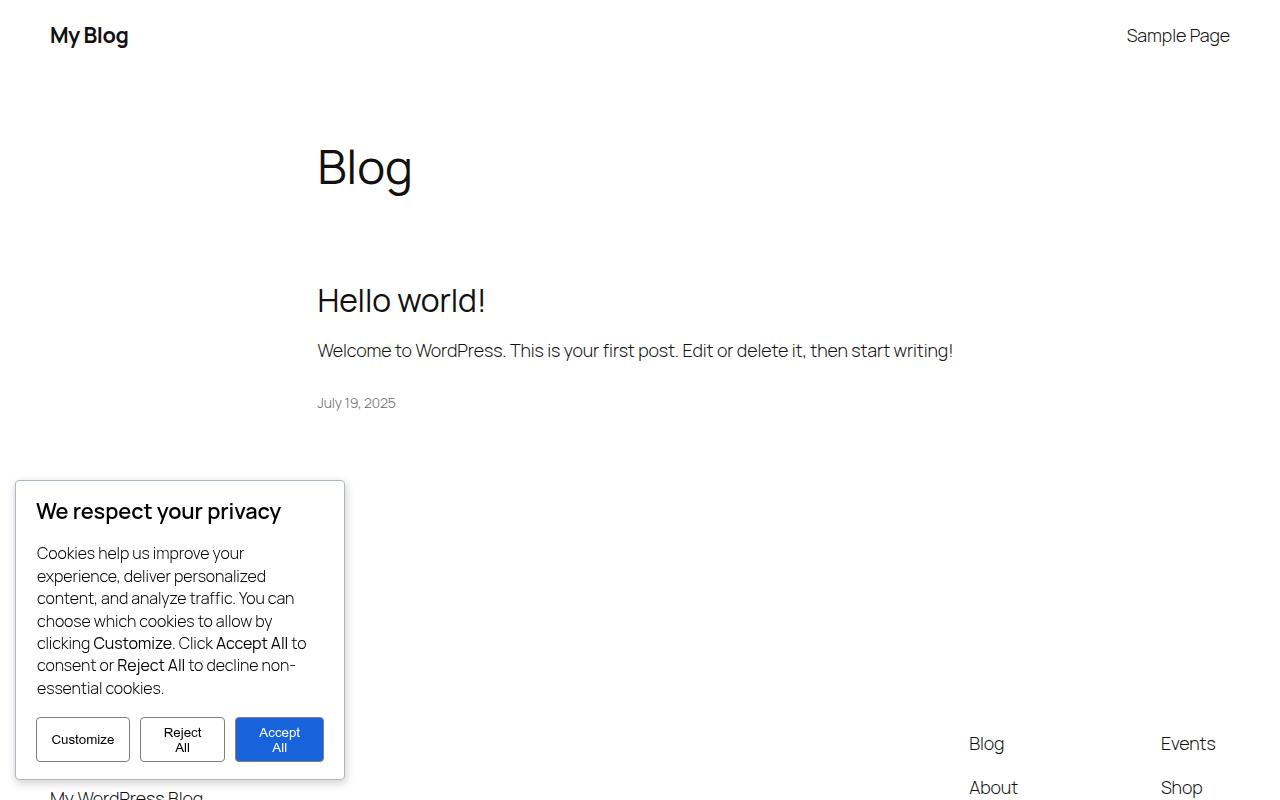This screenshot has height=800, width=1280.
Task: Open the Events footer link
Action: (1188, 744)
